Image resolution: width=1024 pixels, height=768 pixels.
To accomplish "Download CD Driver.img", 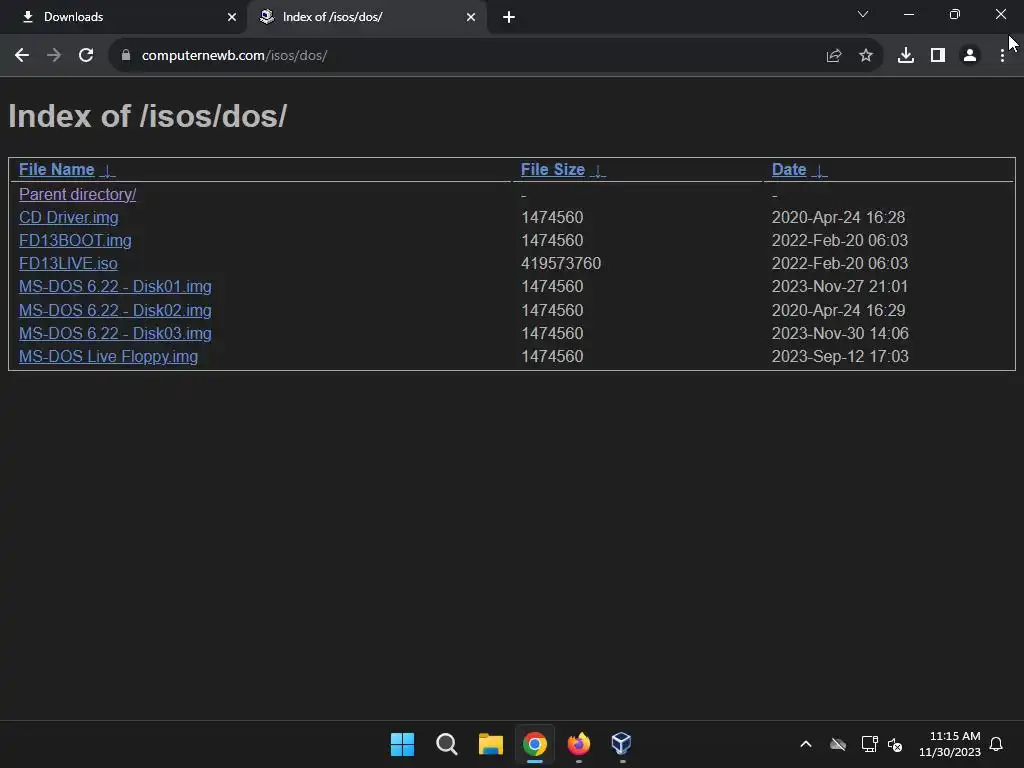I will [x=69, y=217].
